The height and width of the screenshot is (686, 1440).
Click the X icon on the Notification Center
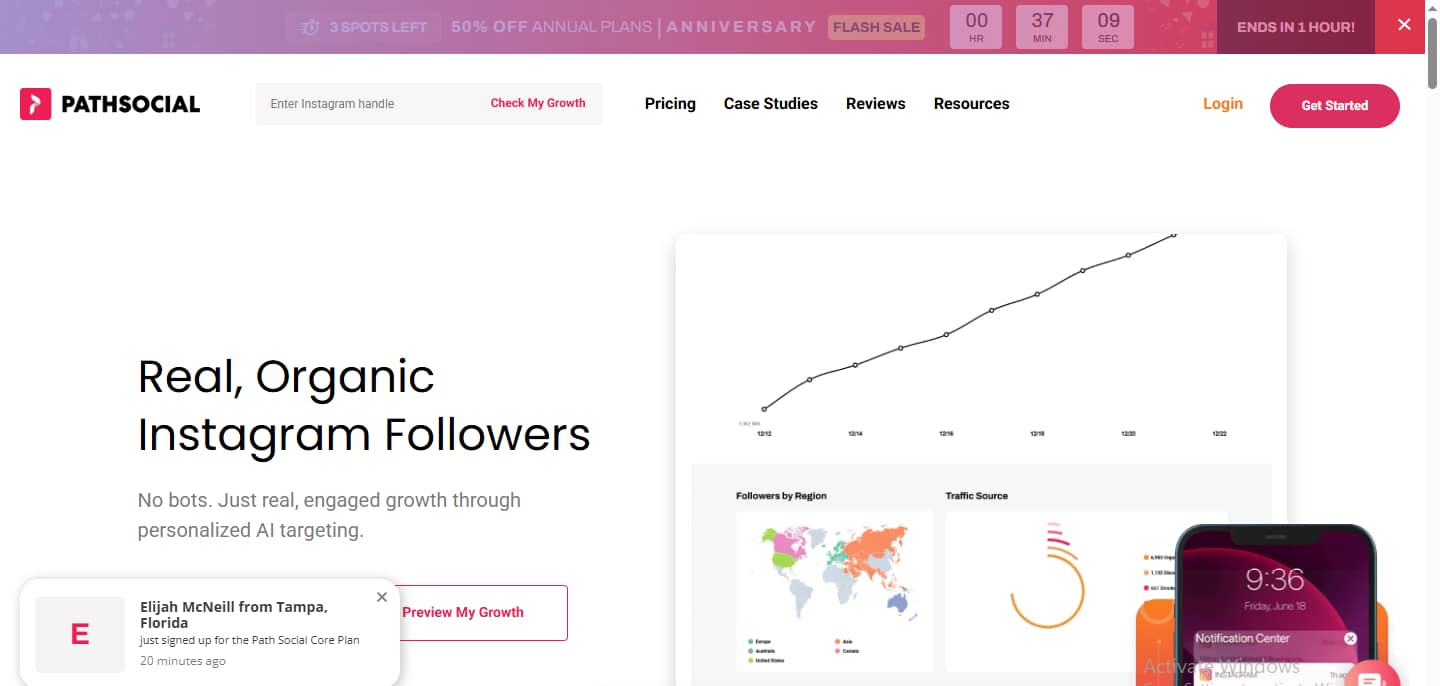tap(1350, 638)
